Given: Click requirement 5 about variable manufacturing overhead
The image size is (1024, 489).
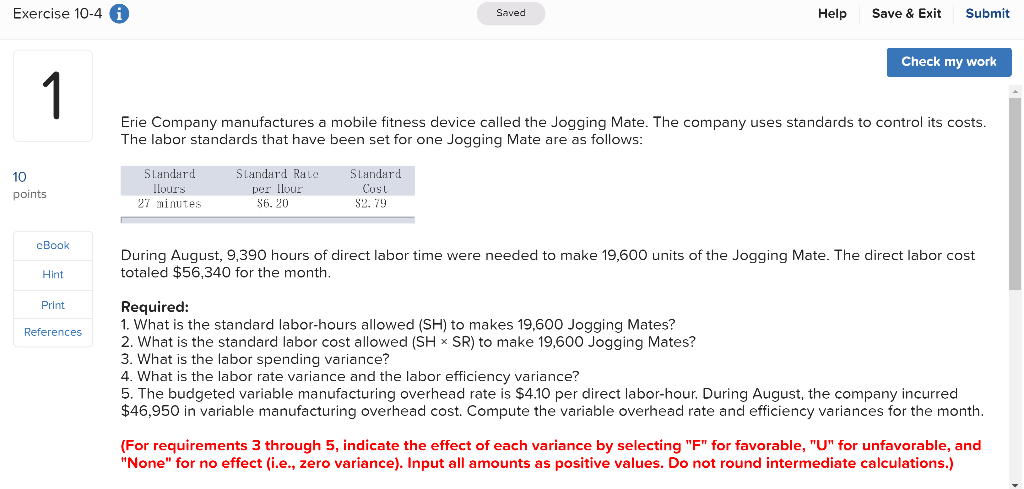Looking at the screenshot, I should pyautogui.click(x=552, y=403).
